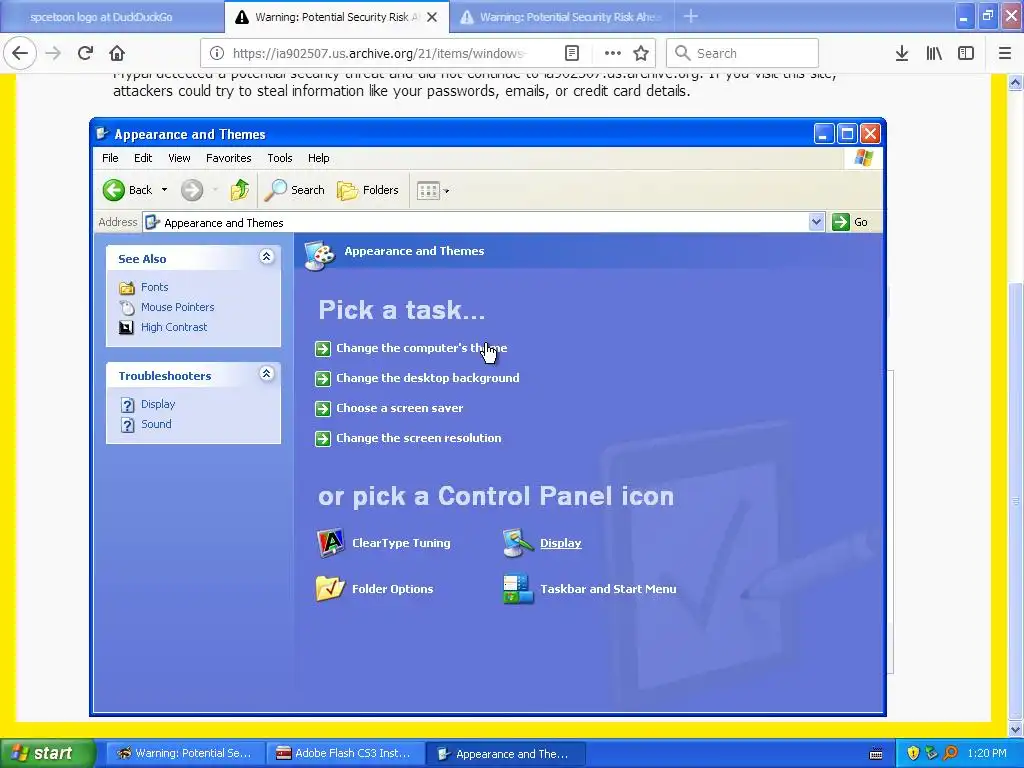Image resolution: width=1024 pixels, height=768 pixels.
Task: Click the Firefox Search box
Action: coord(742,54)
